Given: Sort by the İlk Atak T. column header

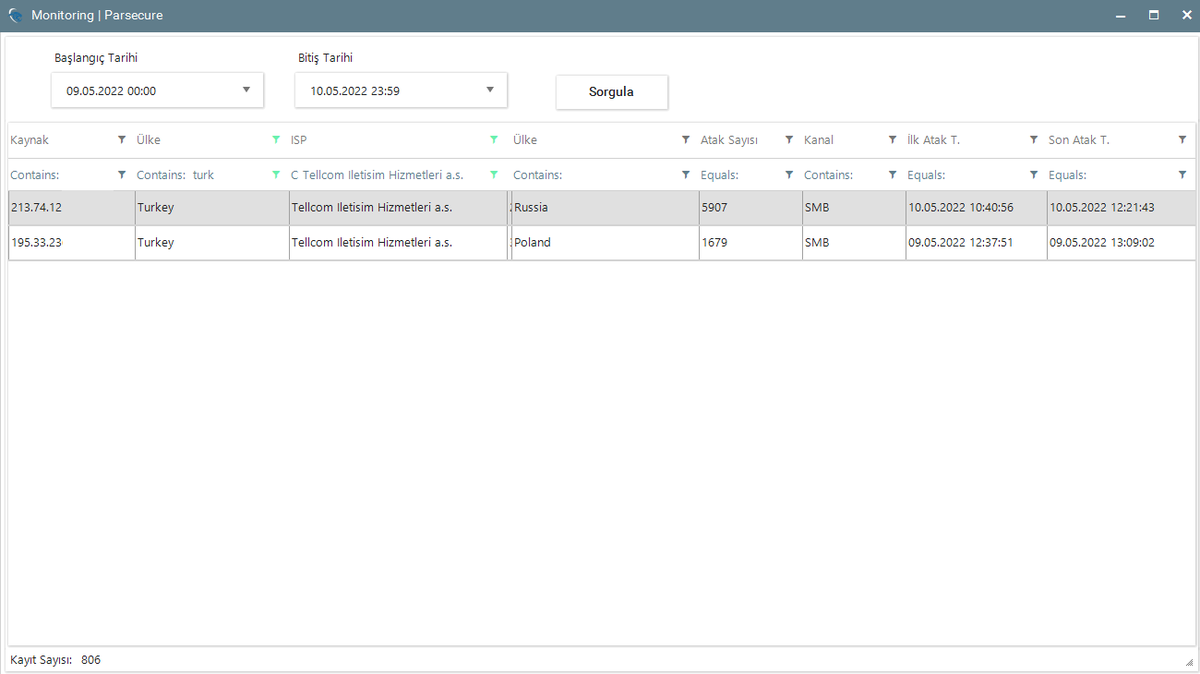Looking at the screenshot, I should click(x=934, y=140).
